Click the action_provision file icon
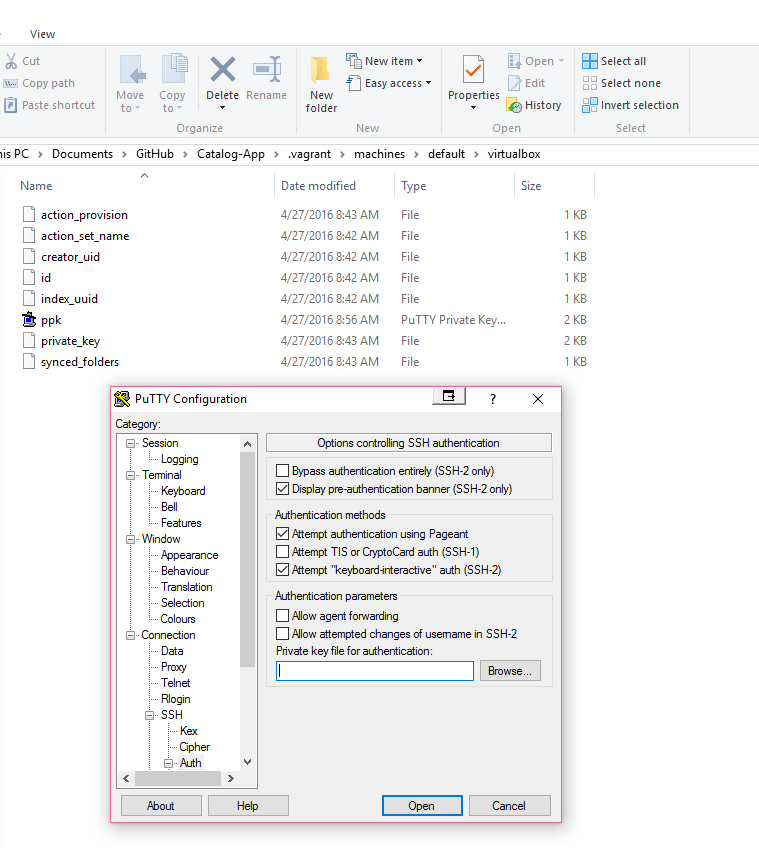The height and width of the screenshot is (848, 759). tap(29, 215)
